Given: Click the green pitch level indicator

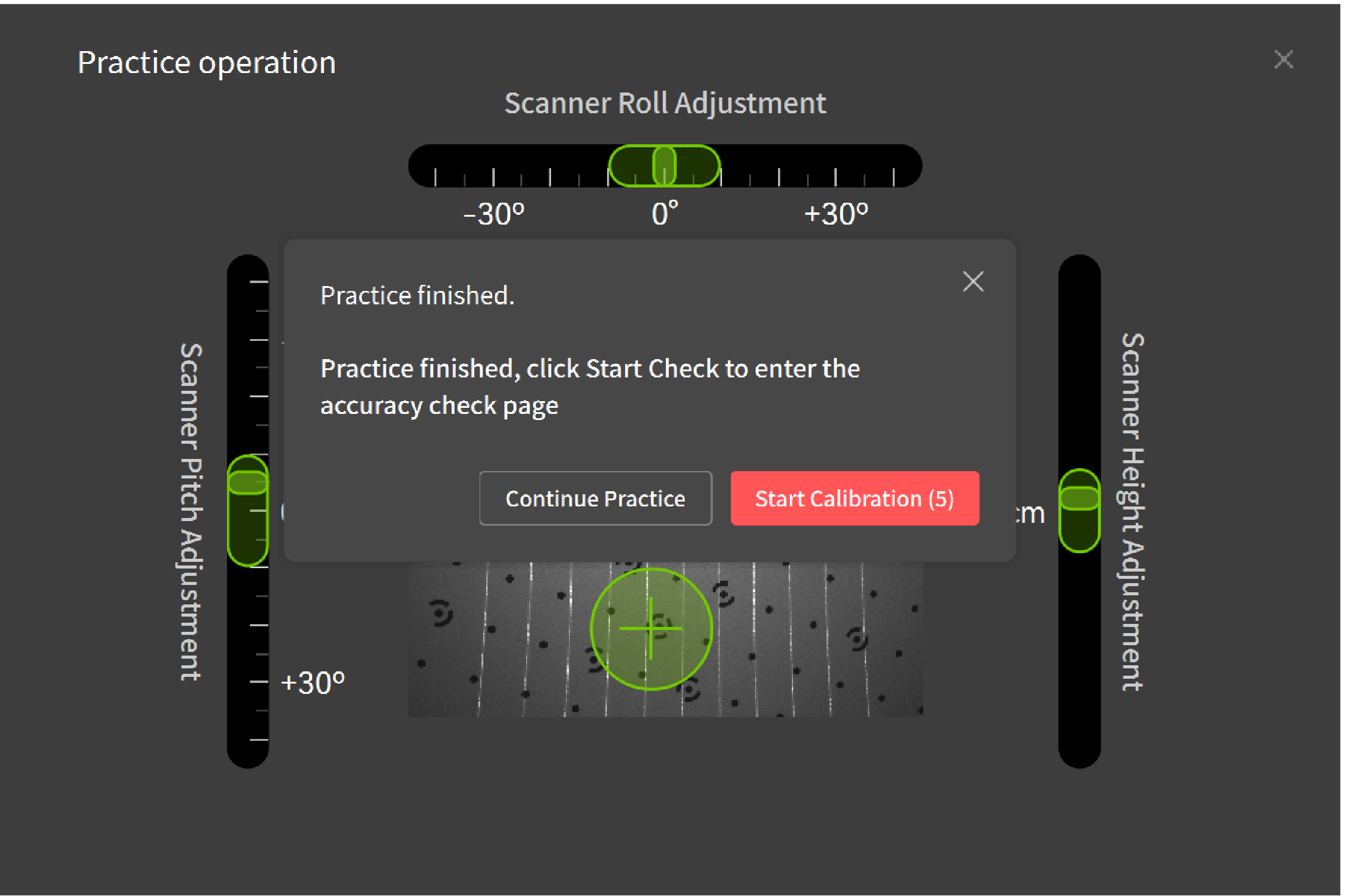Looking at the screenshot, I should tap(248, 510).
